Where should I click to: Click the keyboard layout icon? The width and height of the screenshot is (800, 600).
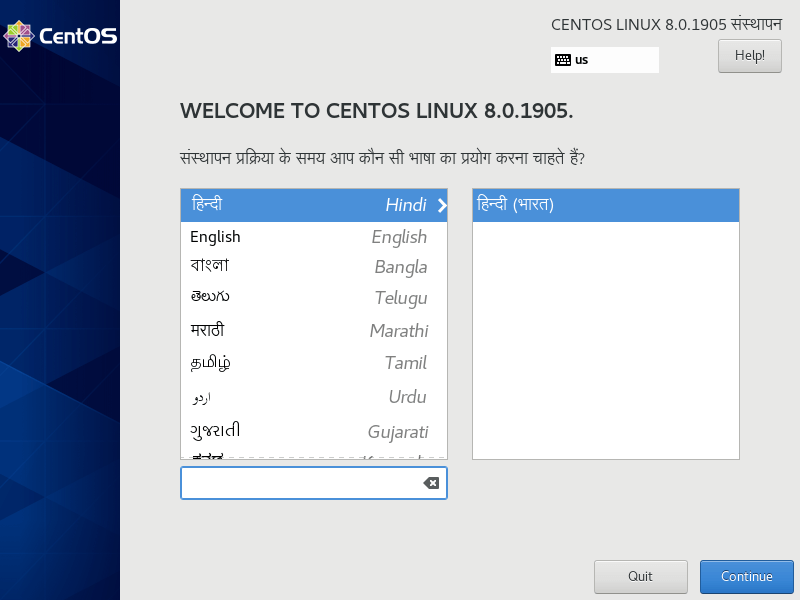pos(563,60)
